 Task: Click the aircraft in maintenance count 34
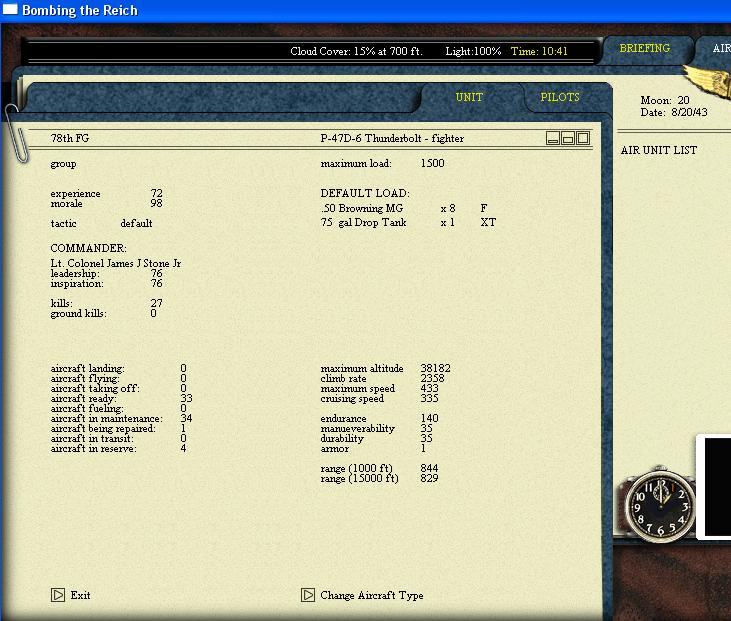click(x=186, y=418)
